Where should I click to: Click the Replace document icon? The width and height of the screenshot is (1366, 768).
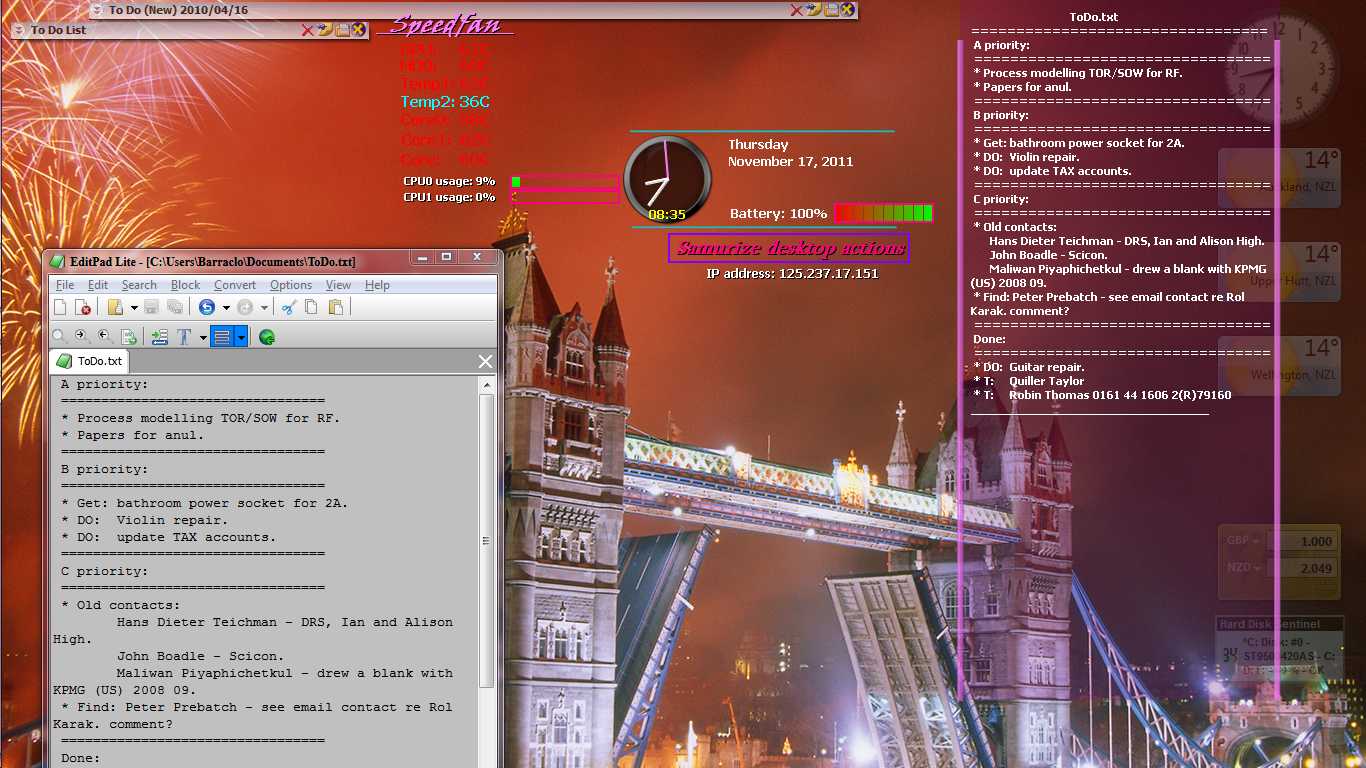pos(128,337)
